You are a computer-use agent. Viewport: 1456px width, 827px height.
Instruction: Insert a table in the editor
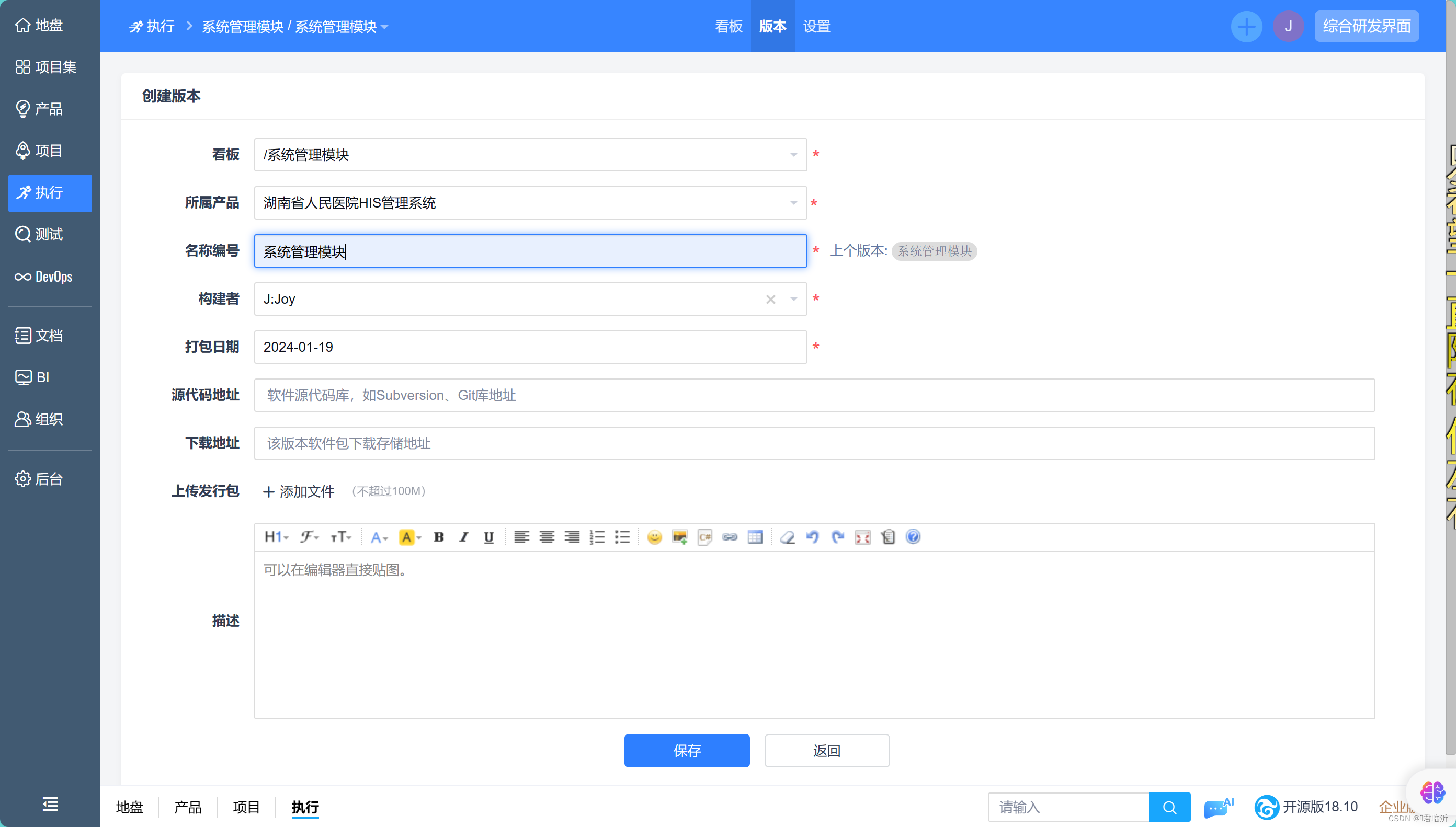tap(755, 537)
